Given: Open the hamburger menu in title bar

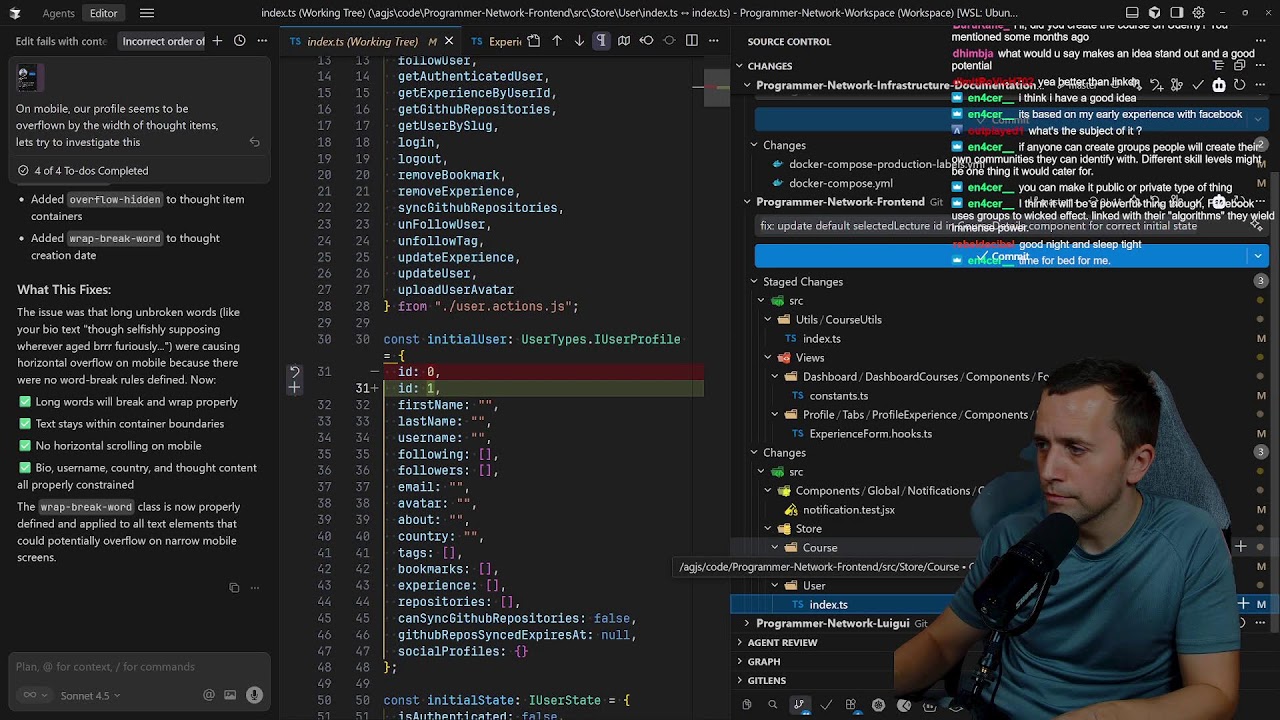Looking at the screenshot, I should 147,13.
